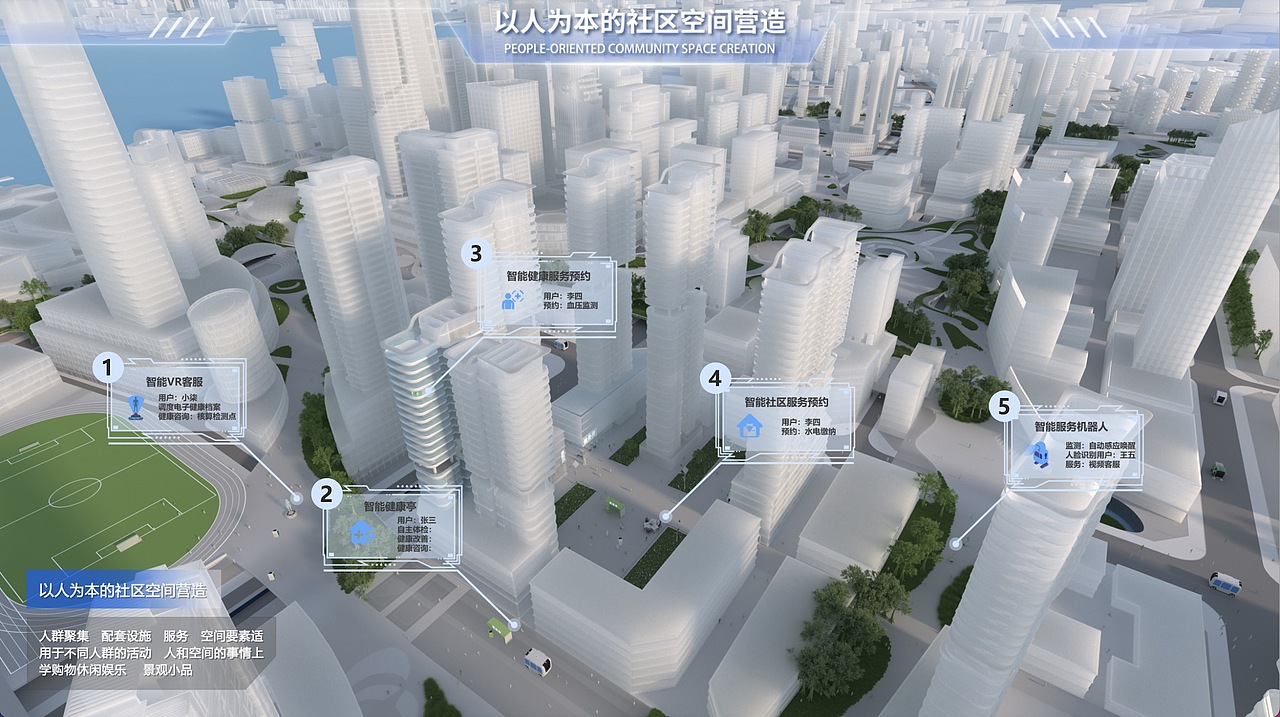Select the number 1 marker badge
Screen dimensions: 1280x717
click(x=107, y=367)
